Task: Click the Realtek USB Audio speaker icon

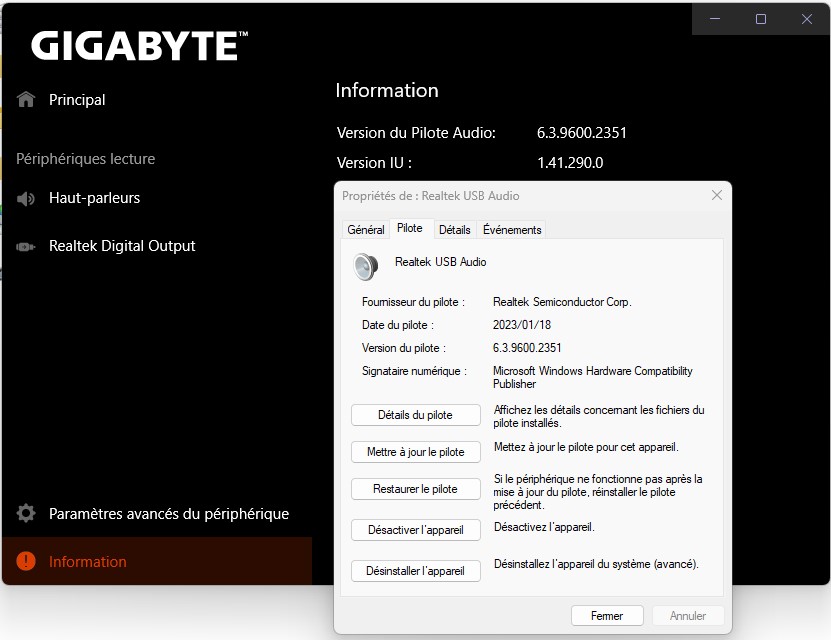Action: (x=366, y=266)
